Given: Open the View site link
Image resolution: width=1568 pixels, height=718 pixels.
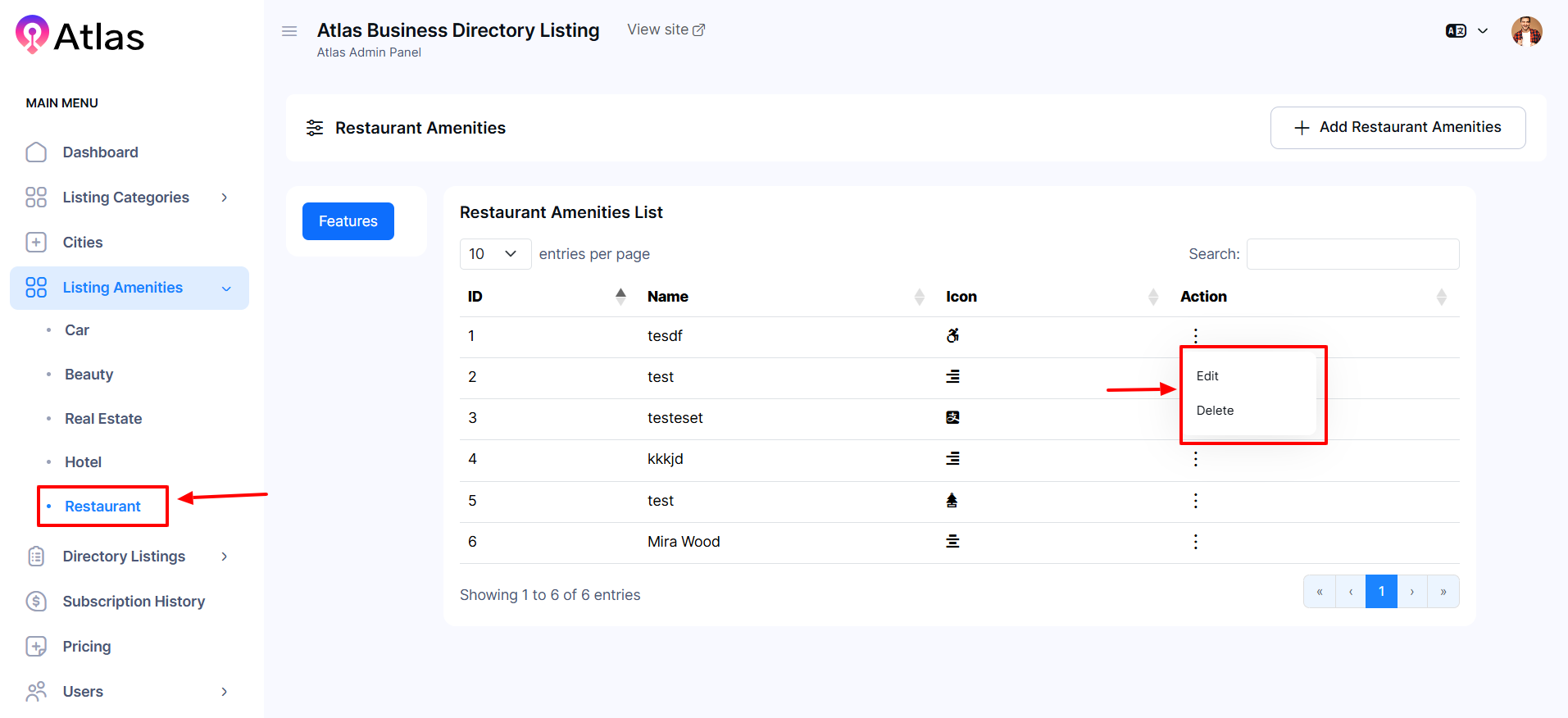Looking at the screenshot, I should (x=666, y=30).
